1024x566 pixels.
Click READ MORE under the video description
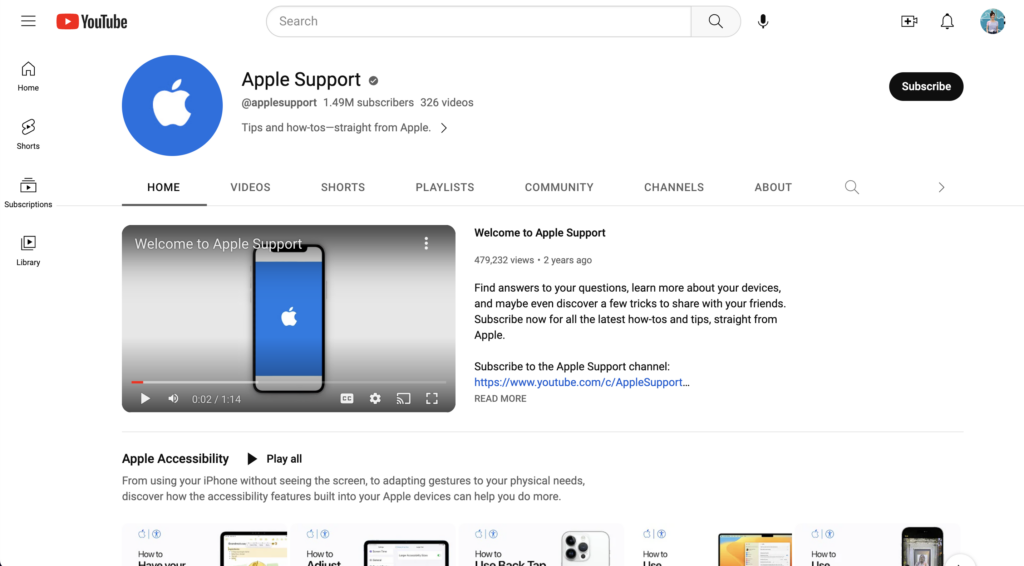point(500,399)
